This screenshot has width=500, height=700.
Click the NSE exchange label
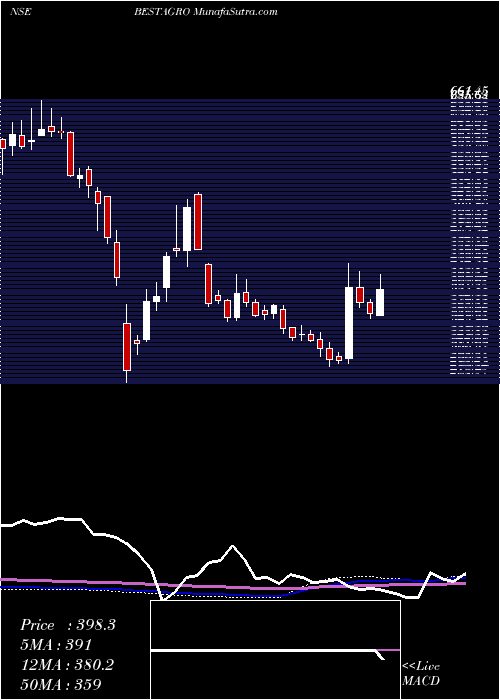tap(21, 12)
